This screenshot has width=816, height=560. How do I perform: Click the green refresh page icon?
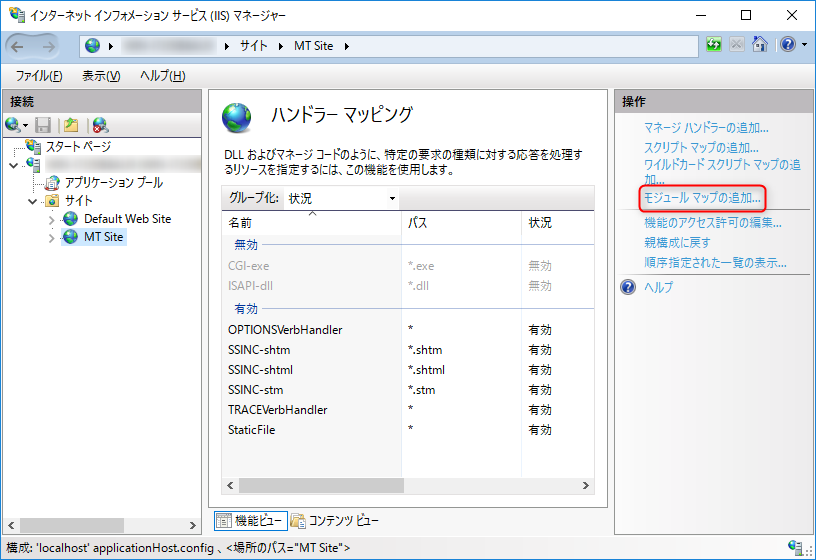[714, 45]
